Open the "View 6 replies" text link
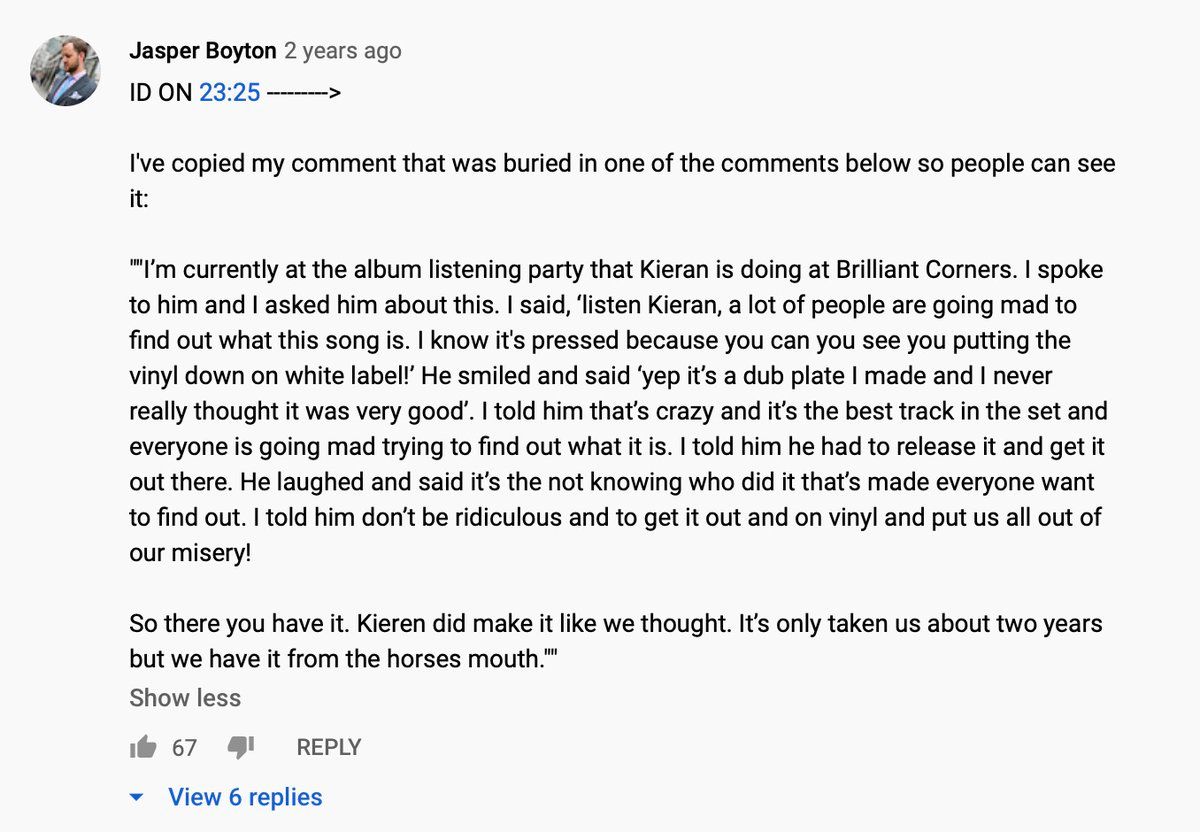 coord(245,797)
